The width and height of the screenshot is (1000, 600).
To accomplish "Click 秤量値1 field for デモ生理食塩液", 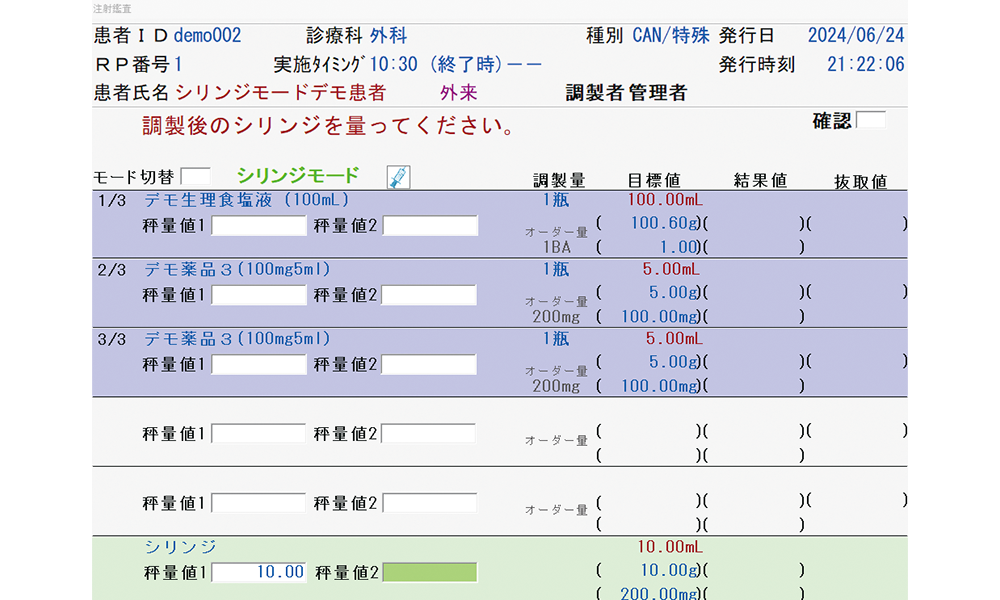I will pos(259,226).
